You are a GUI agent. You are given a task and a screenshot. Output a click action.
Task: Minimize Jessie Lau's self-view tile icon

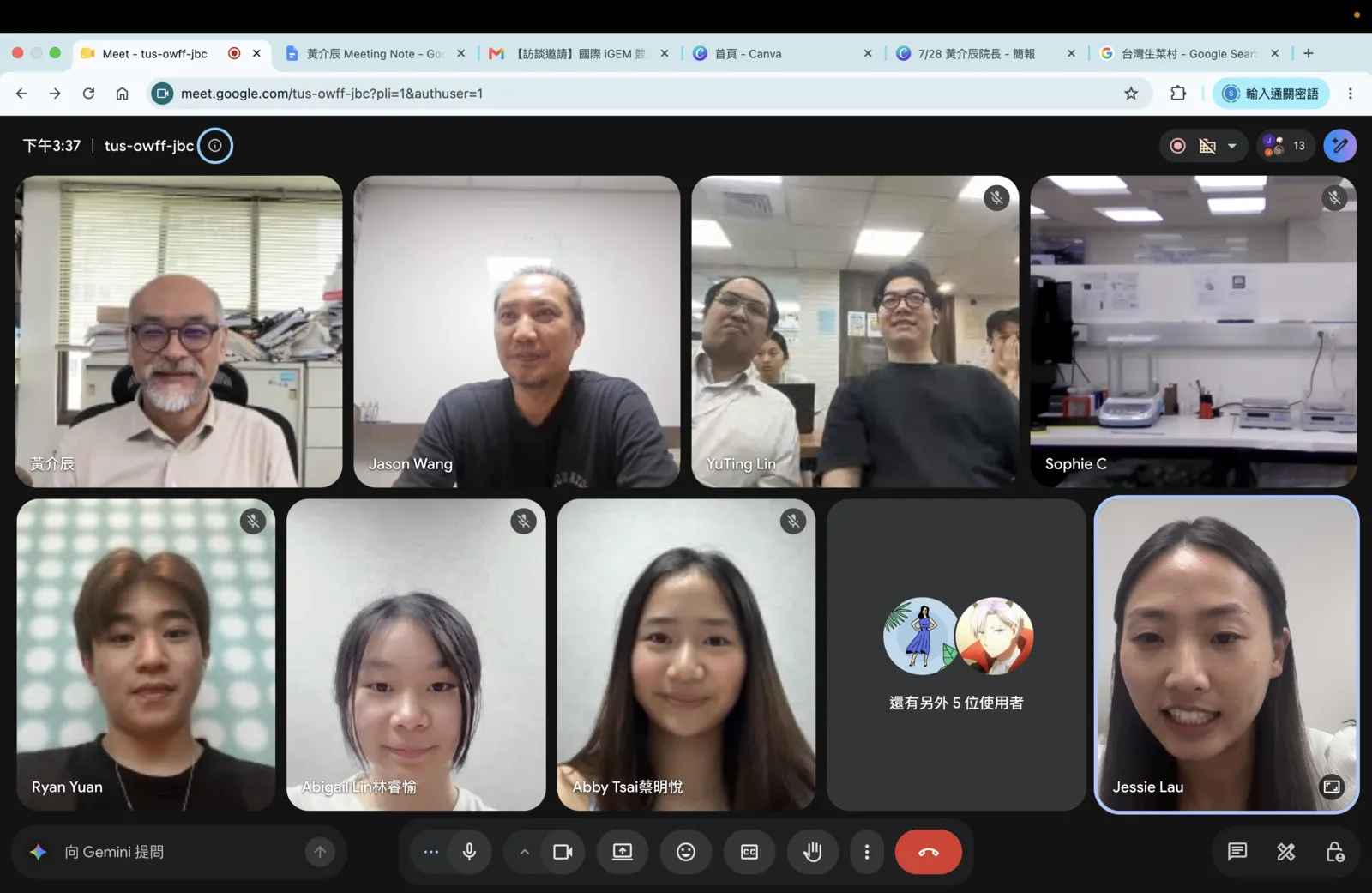click(1332, 787)
